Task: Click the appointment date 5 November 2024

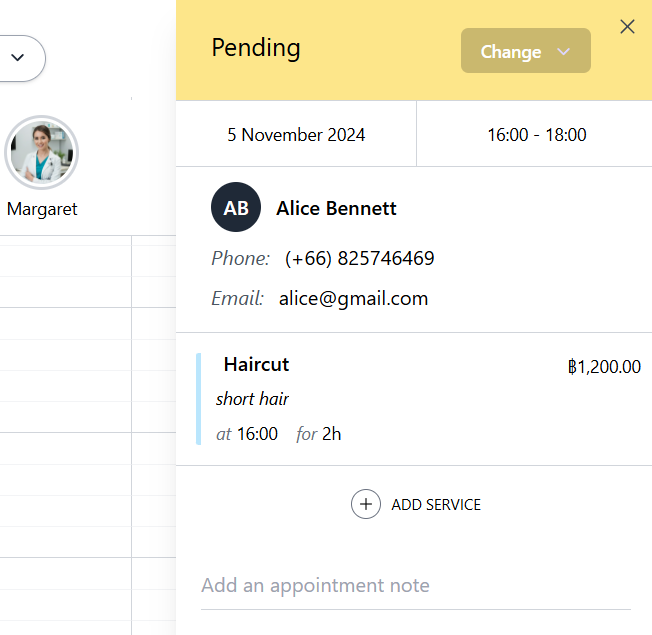Action: point(296,134)
